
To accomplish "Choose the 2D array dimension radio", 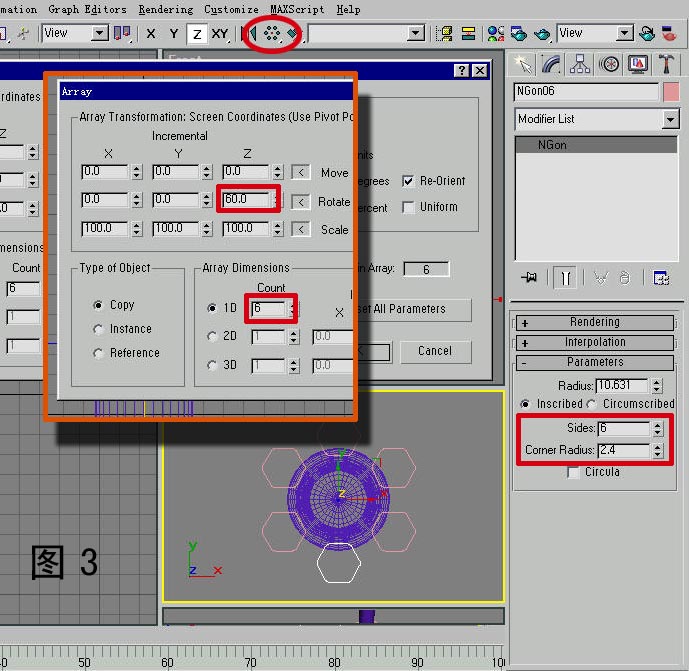I will 212,336.
